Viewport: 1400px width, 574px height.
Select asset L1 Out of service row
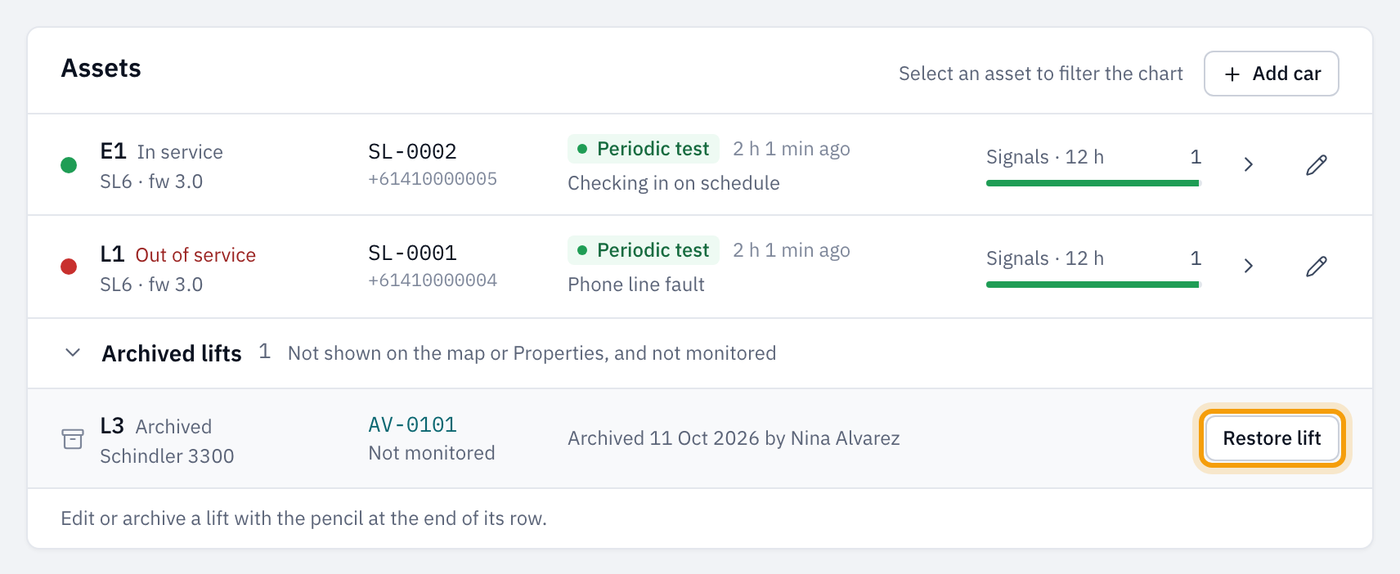(x=700, y=267)
